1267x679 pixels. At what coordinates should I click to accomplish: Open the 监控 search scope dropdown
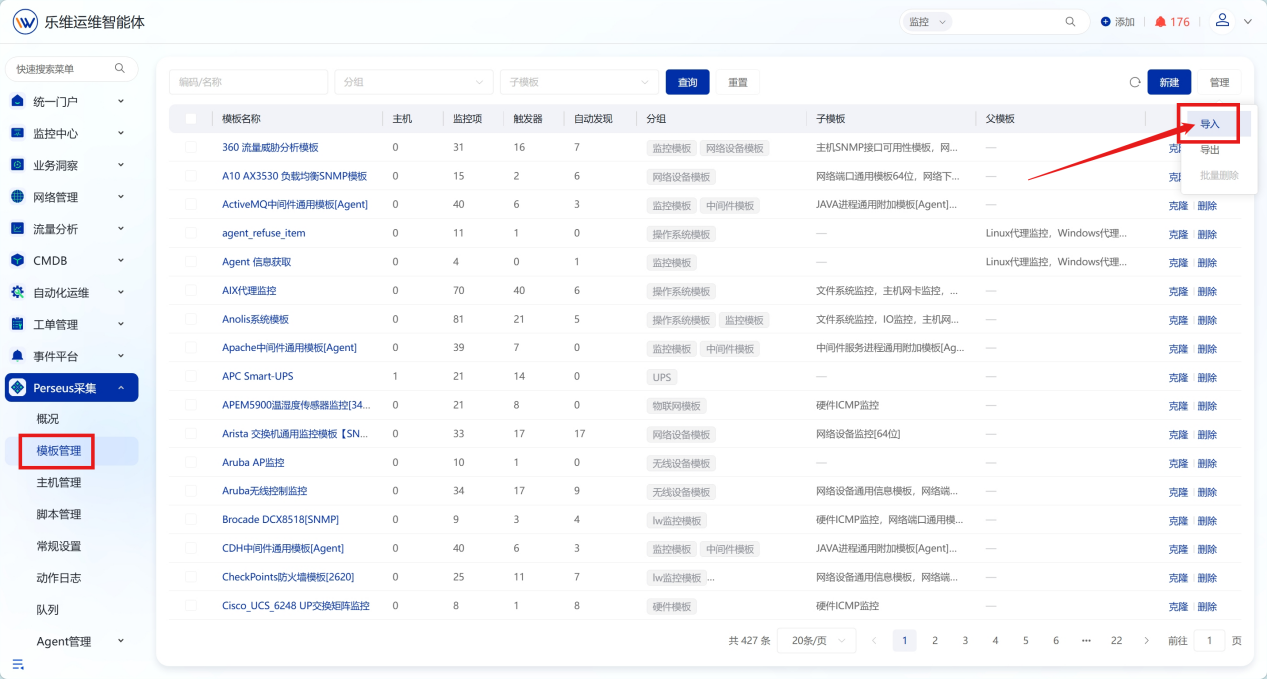click(927, 22)
